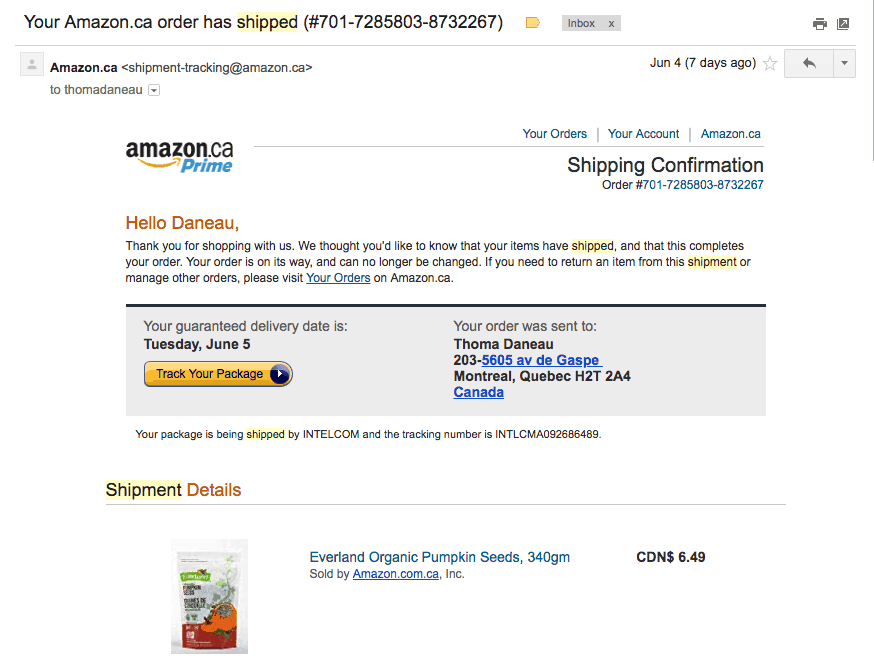Click the Amazon.com.ca seller link
Screen dimensions: 874x662
pos(396,574)
